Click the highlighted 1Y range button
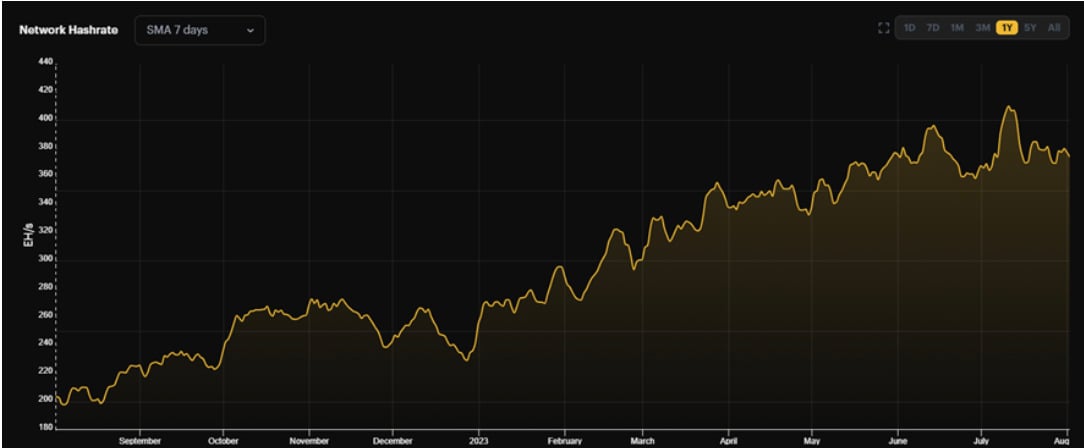1084x448 pixels. click(x=1006, y=28)
